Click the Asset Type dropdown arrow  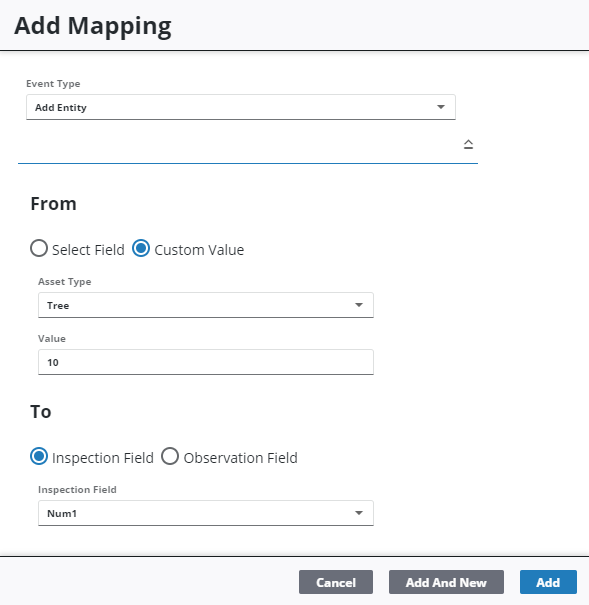point(359,305)
